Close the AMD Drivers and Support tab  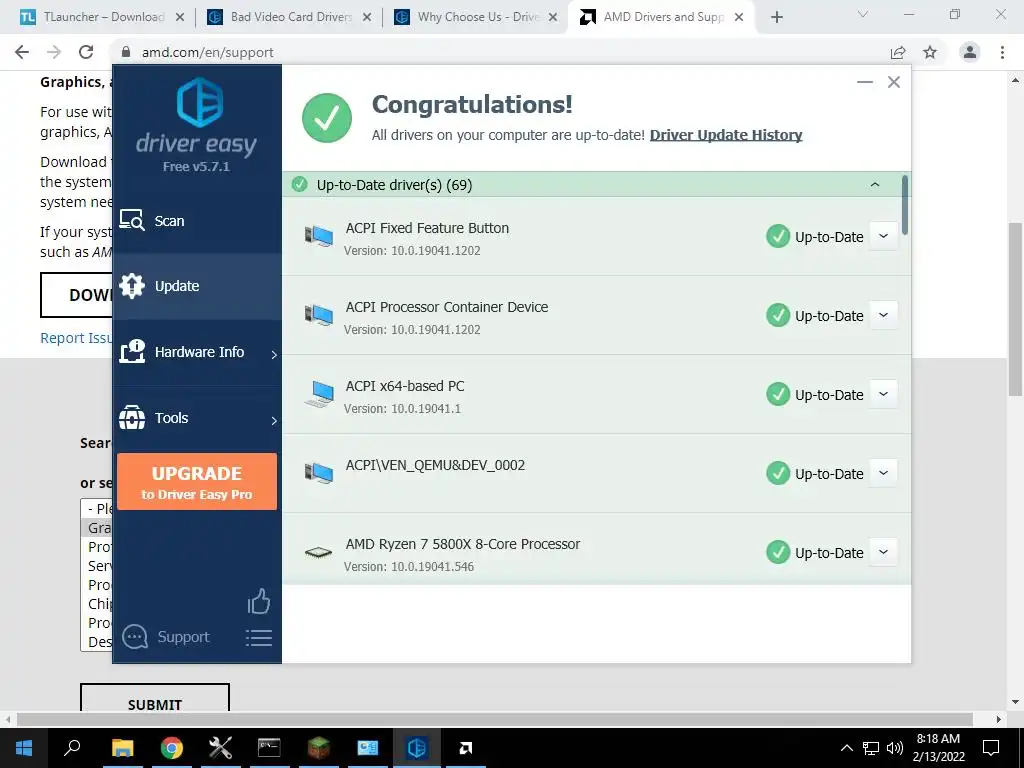coord(739,18)
